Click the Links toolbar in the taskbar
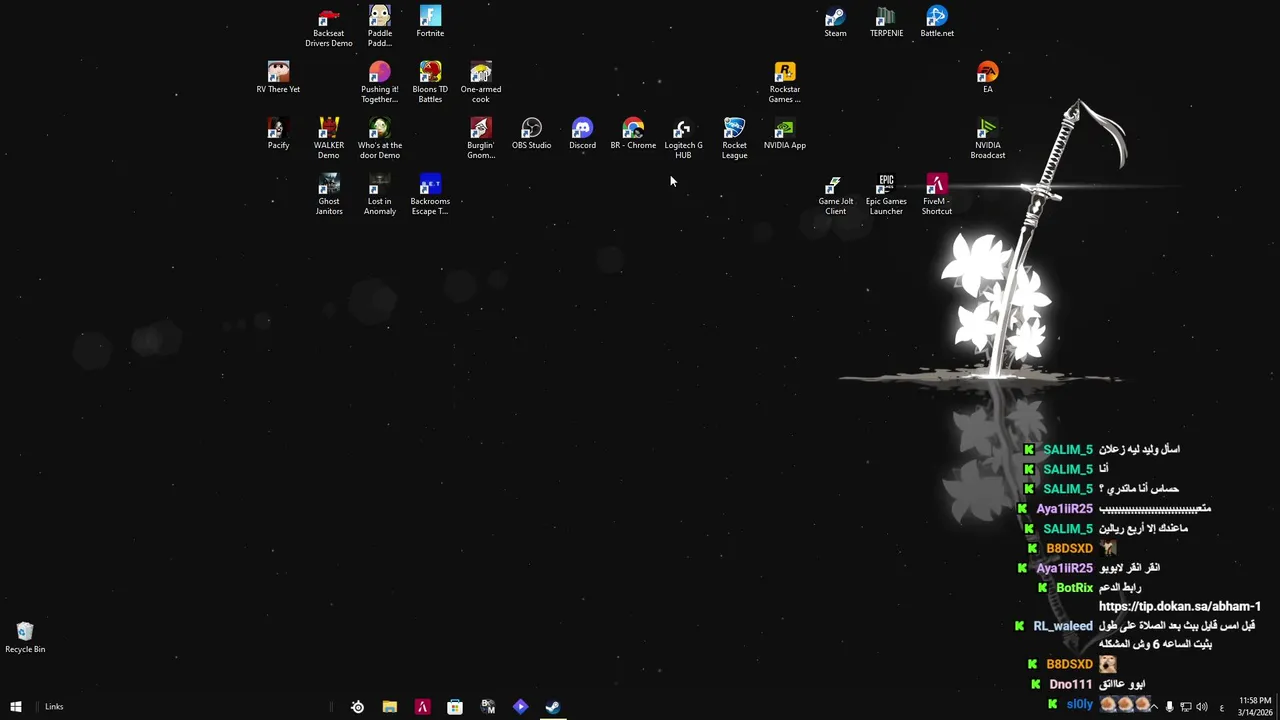The height and width of the screenshot is (720, 1280). click(x=54, y=707)
